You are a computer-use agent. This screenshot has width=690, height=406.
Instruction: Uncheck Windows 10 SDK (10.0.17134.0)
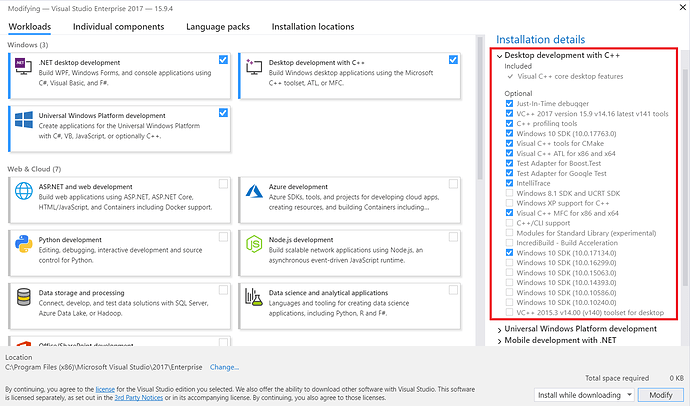pyautogui.click(x=509, y=253)
